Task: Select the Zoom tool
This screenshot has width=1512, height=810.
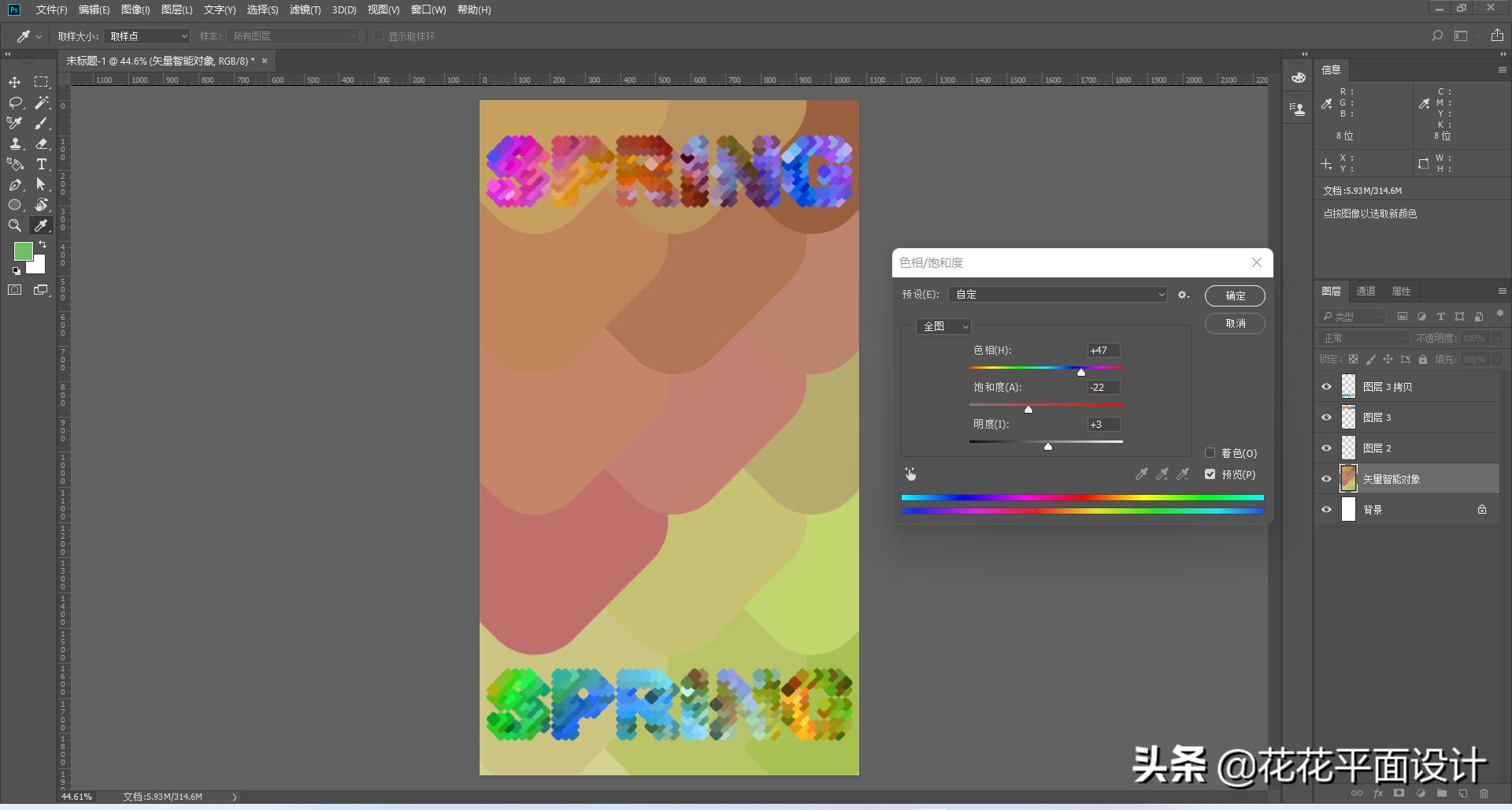Action: (15, 226)
